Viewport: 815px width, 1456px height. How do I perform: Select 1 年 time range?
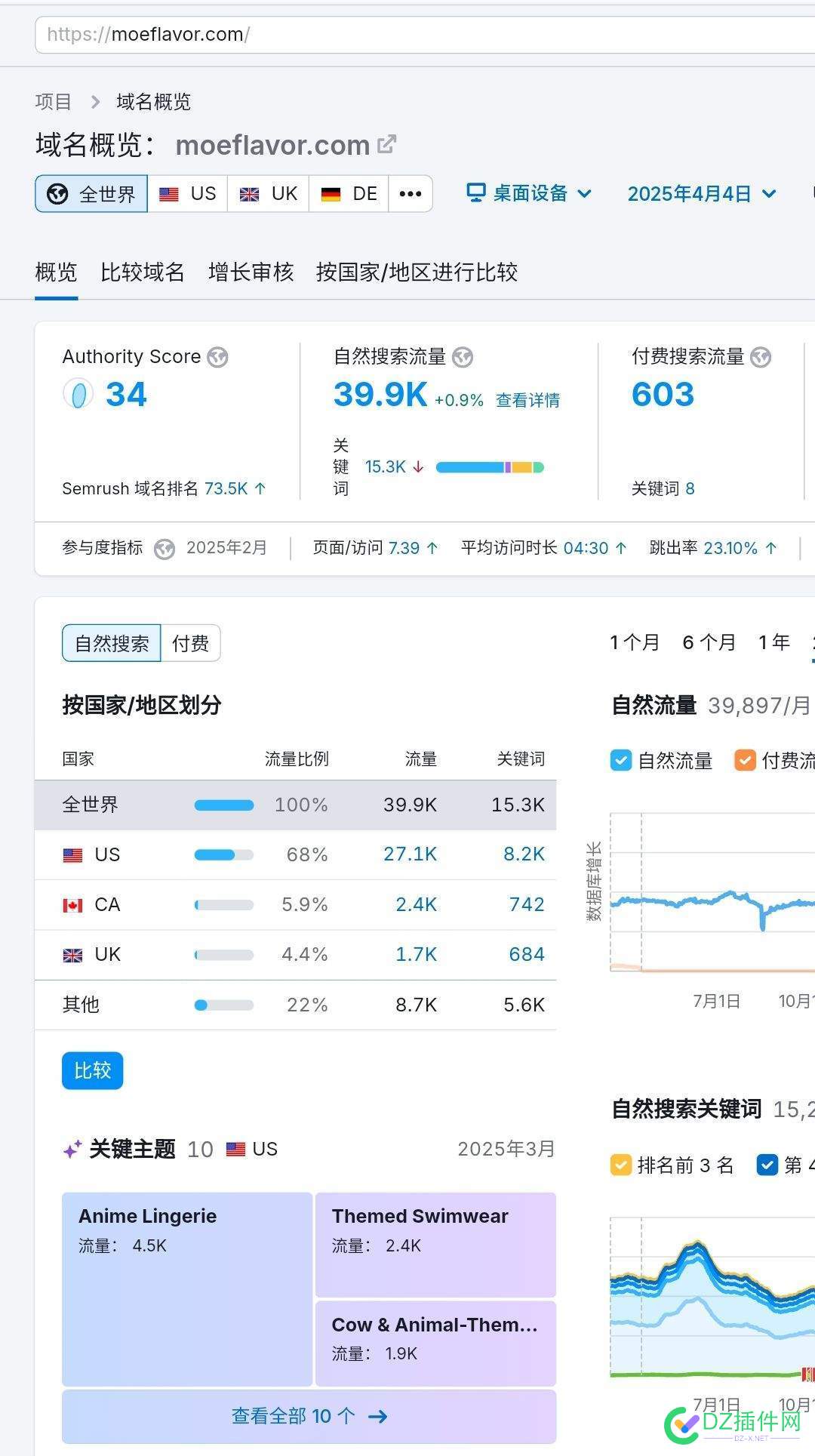tap(774, 642)
